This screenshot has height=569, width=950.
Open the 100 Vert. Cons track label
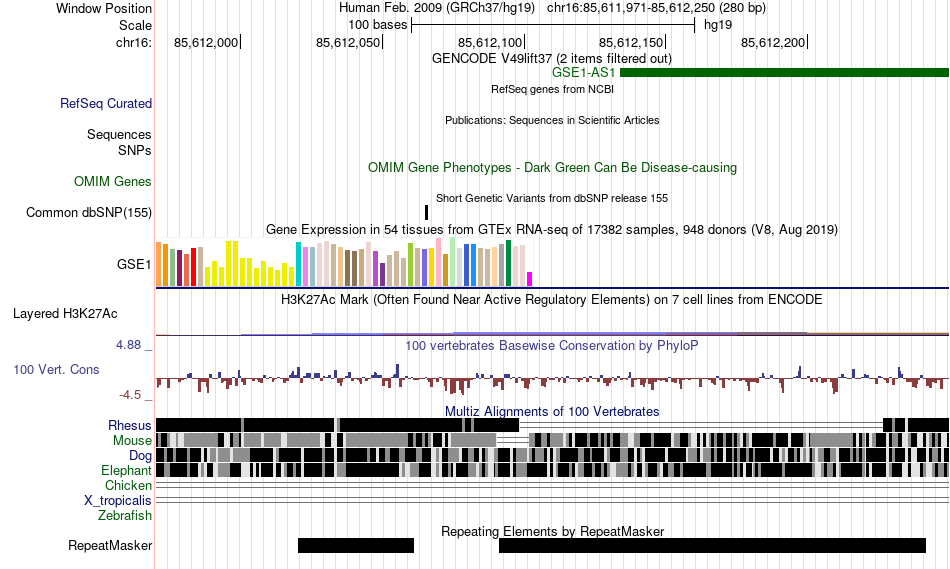[56, 370]
